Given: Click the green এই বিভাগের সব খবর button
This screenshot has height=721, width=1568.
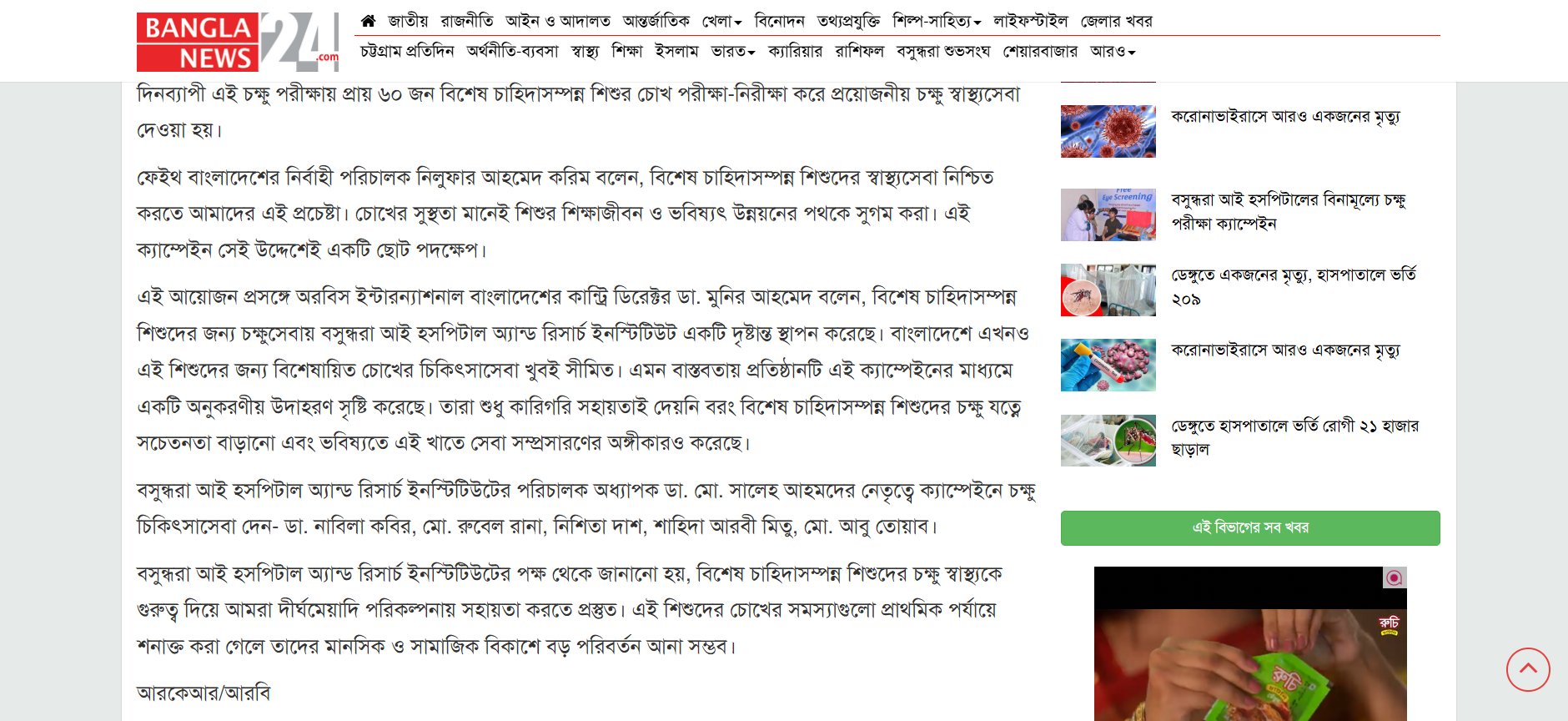Looking at the screenshot, I should tap(1250, 528).
